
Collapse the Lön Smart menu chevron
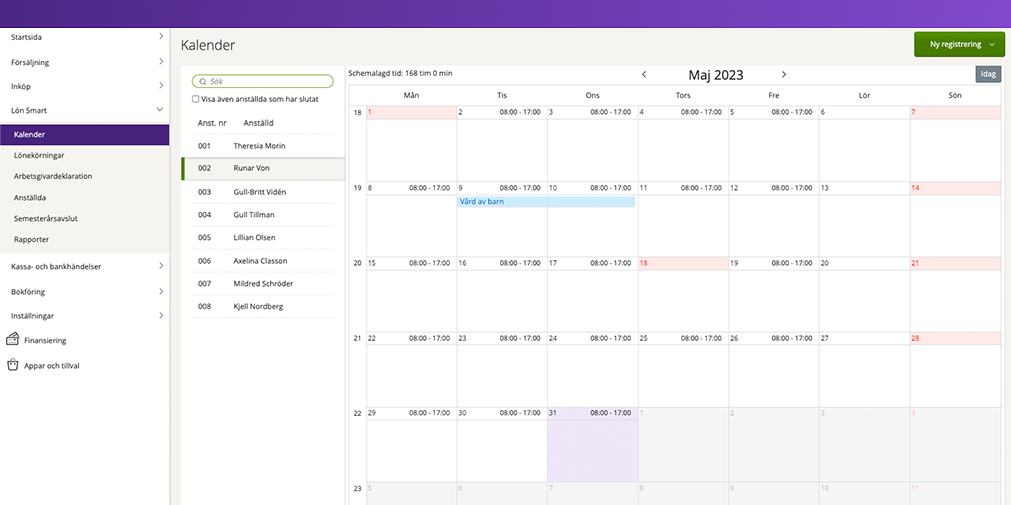click(160, 110)
